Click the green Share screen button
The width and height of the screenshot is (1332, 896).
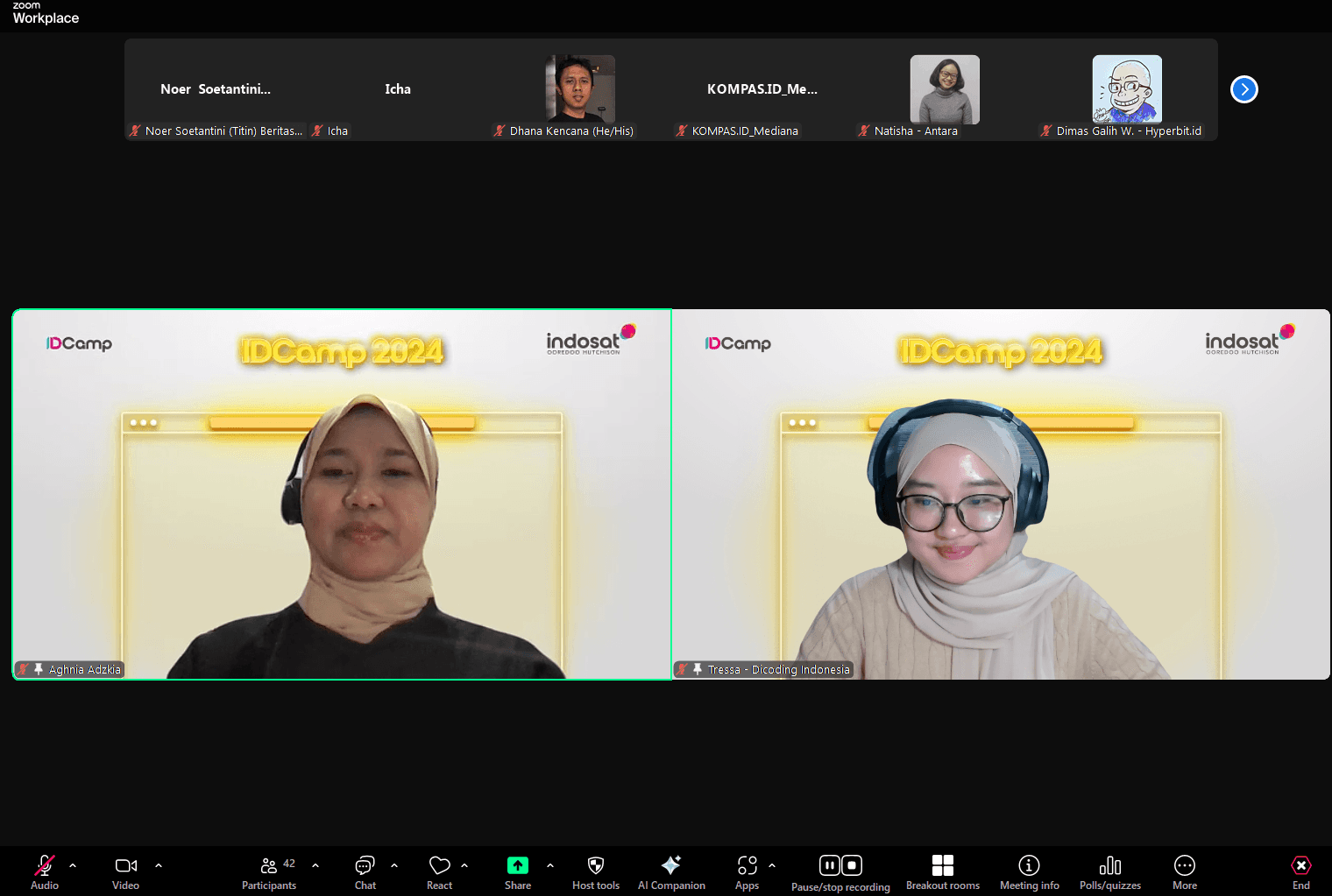(518, 865)
